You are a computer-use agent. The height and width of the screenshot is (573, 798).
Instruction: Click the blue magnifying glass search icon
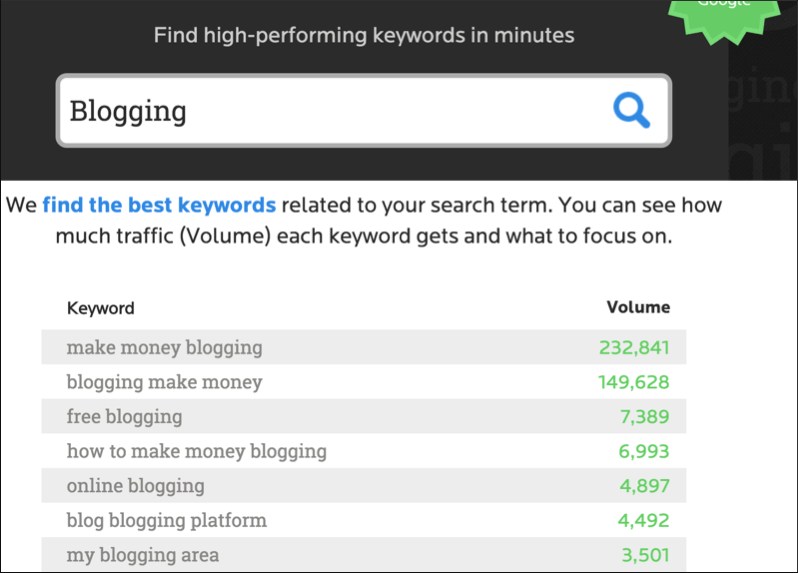pyautogui.click(x=631, y=110)
